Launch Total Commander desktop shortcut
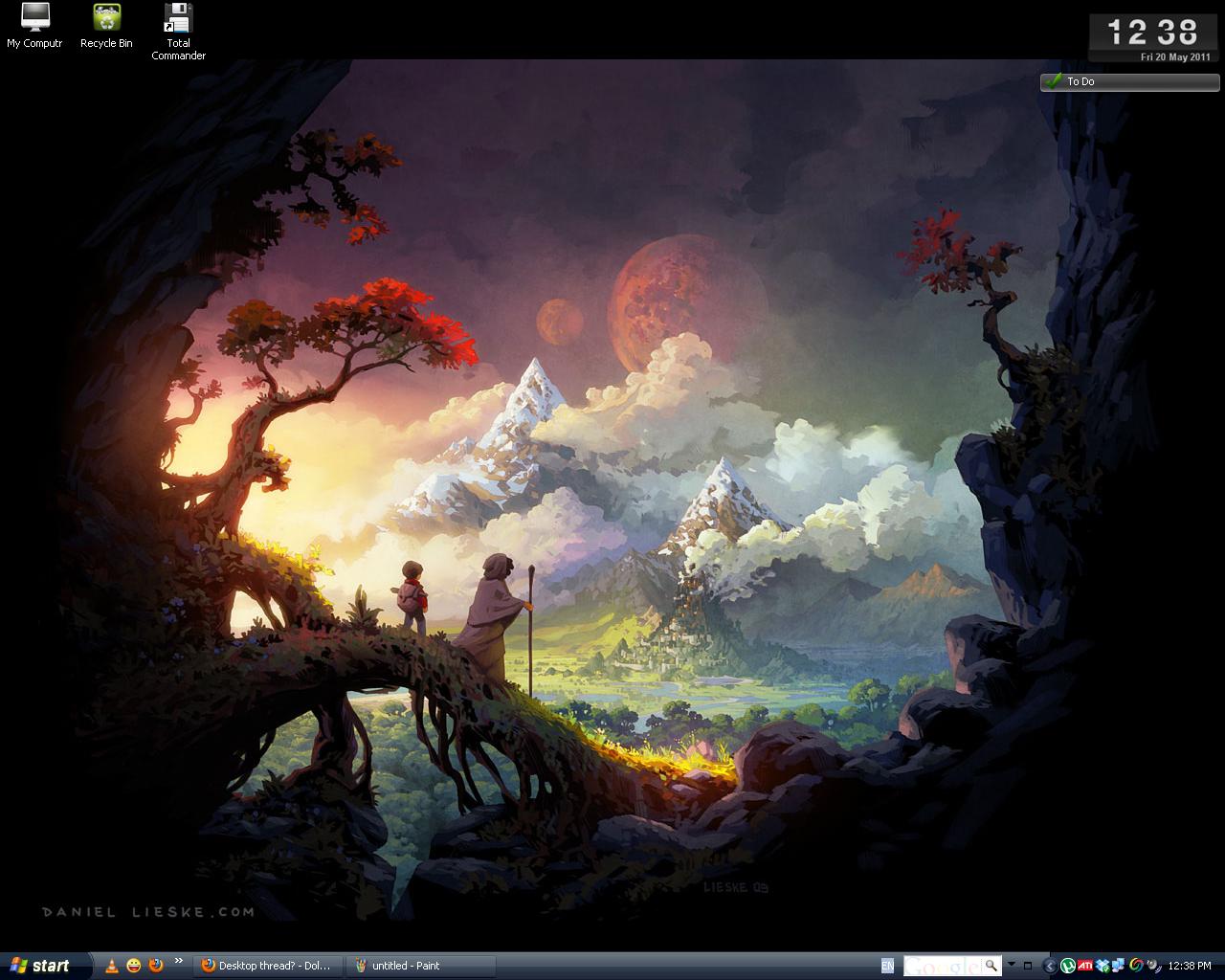This screenshot has width=1225, height=980. coord(178,32)
